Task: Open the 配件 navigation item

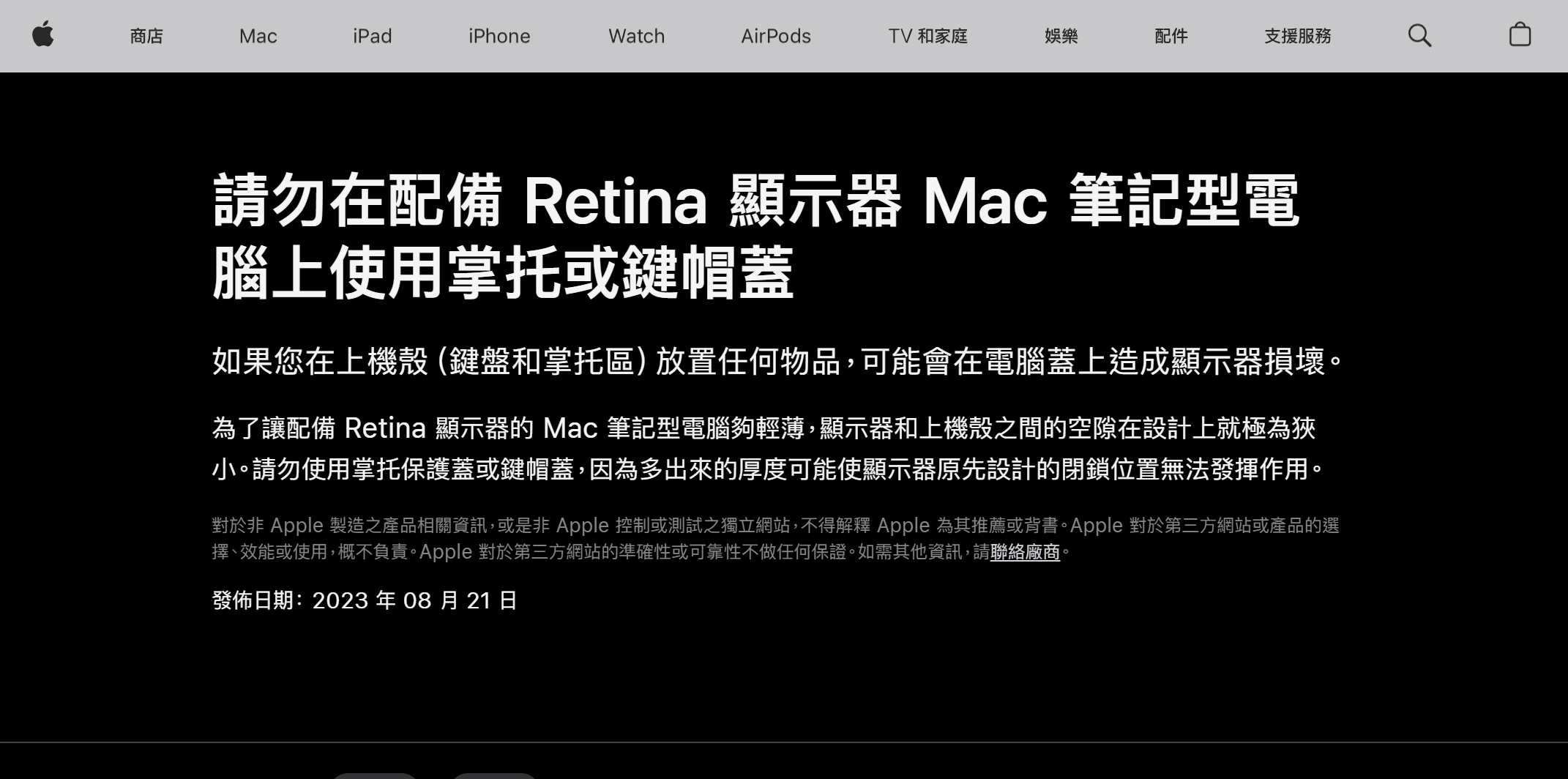Action: point(1171,36)
